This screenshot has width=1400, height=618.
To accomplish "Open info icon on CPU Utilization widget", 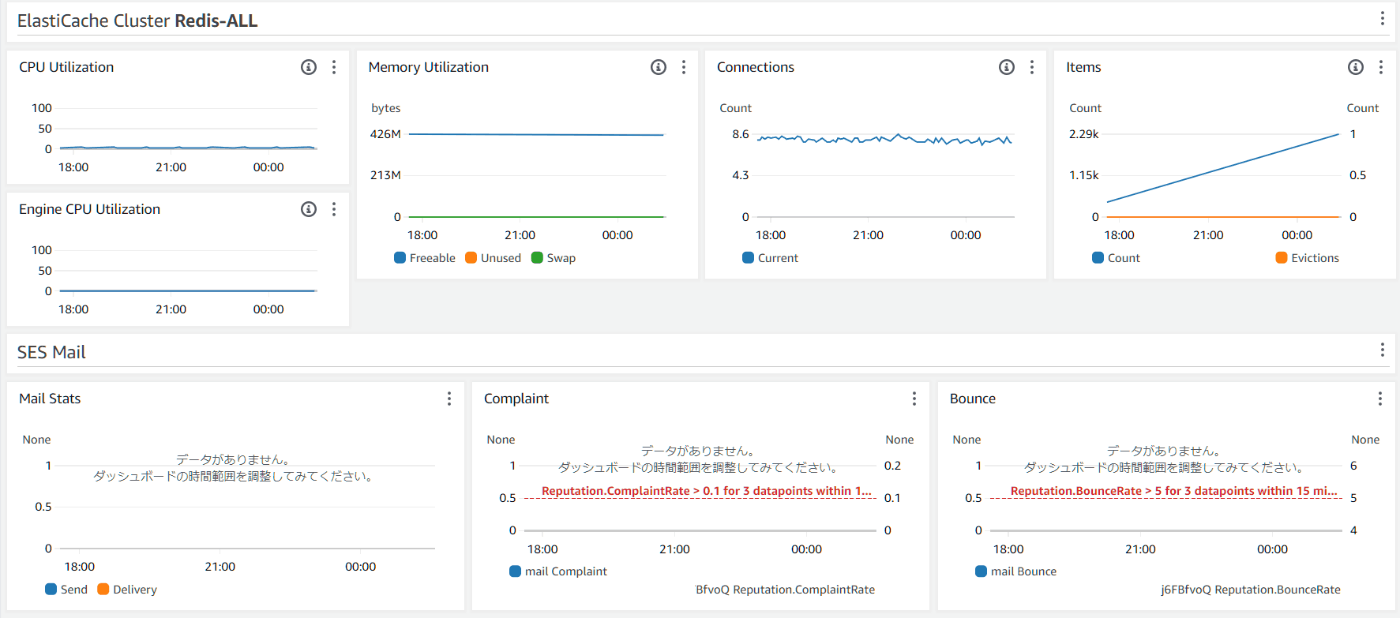I will coord(308,67).
